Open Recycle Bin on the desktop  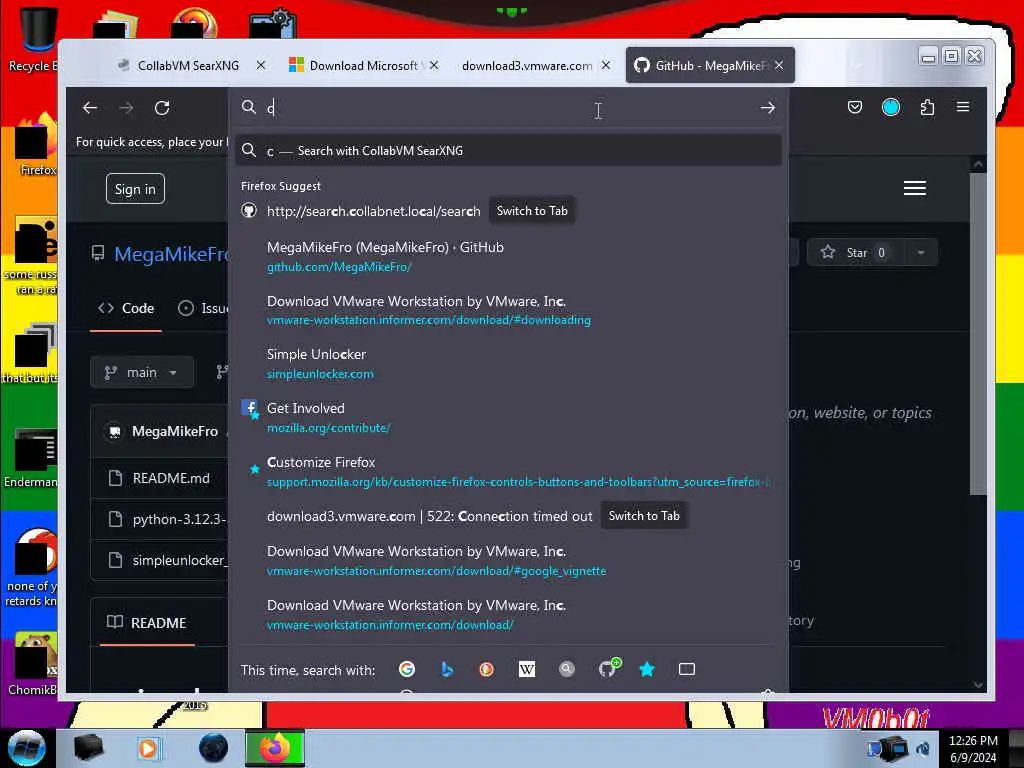[34, 39]
